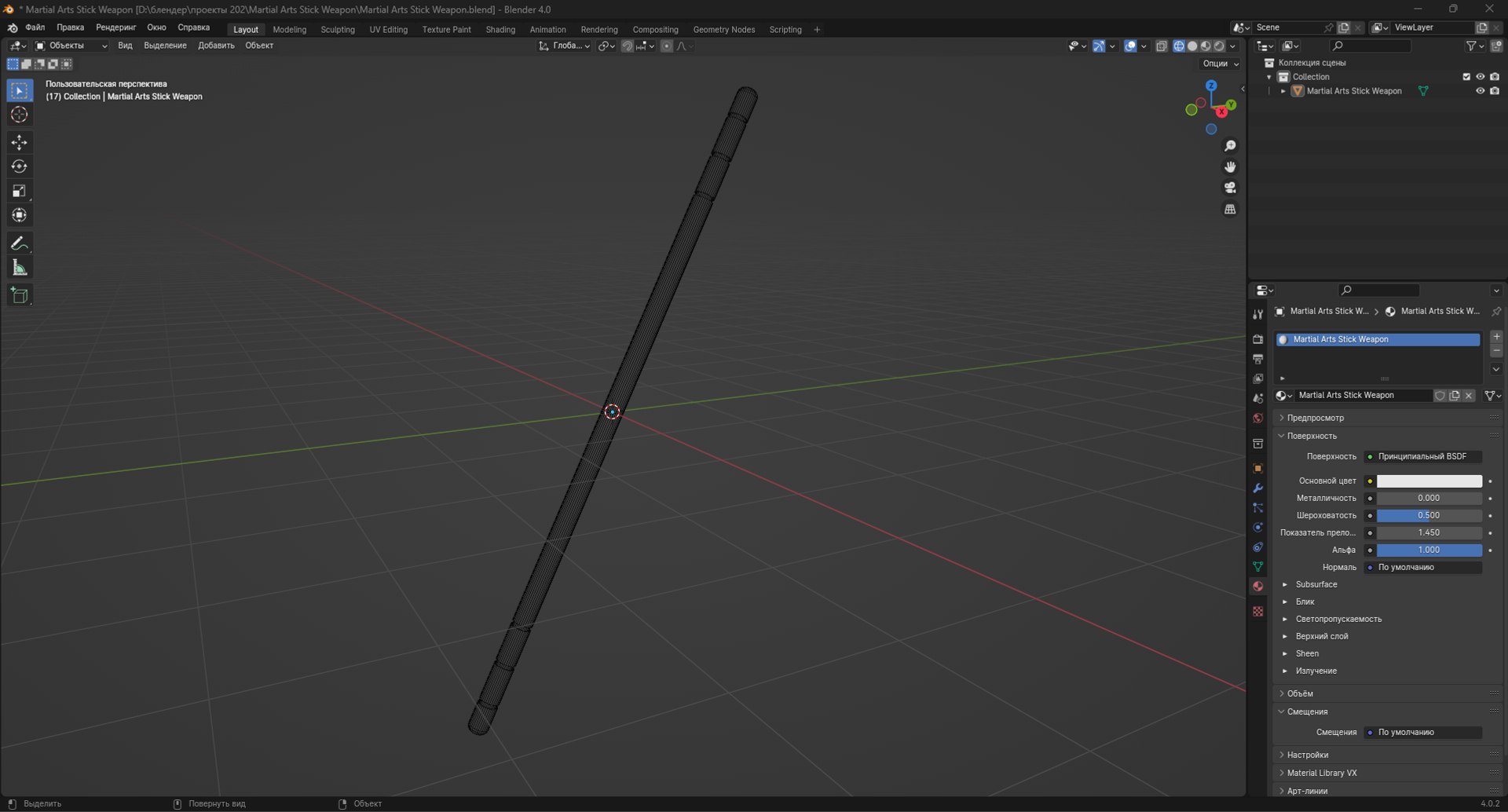Click the pan view hand icon

pos(1230,166)
